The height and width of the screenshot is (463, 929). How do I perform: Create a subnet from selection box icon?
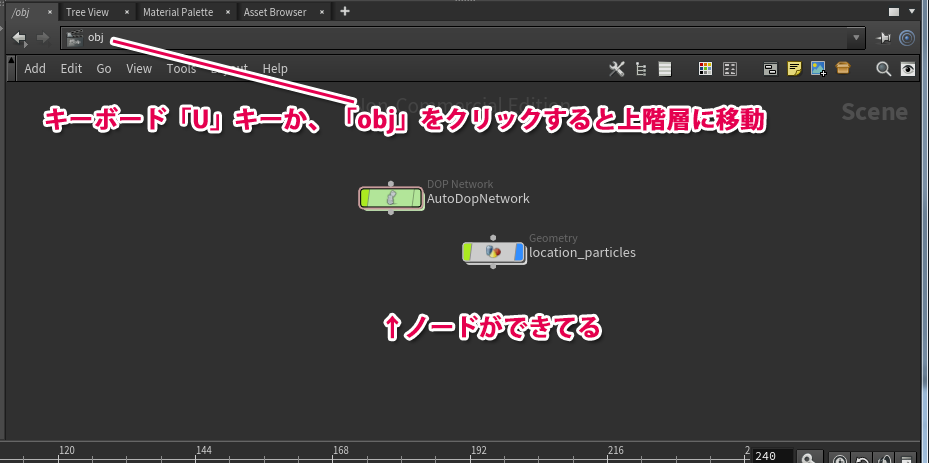(843, 68)
